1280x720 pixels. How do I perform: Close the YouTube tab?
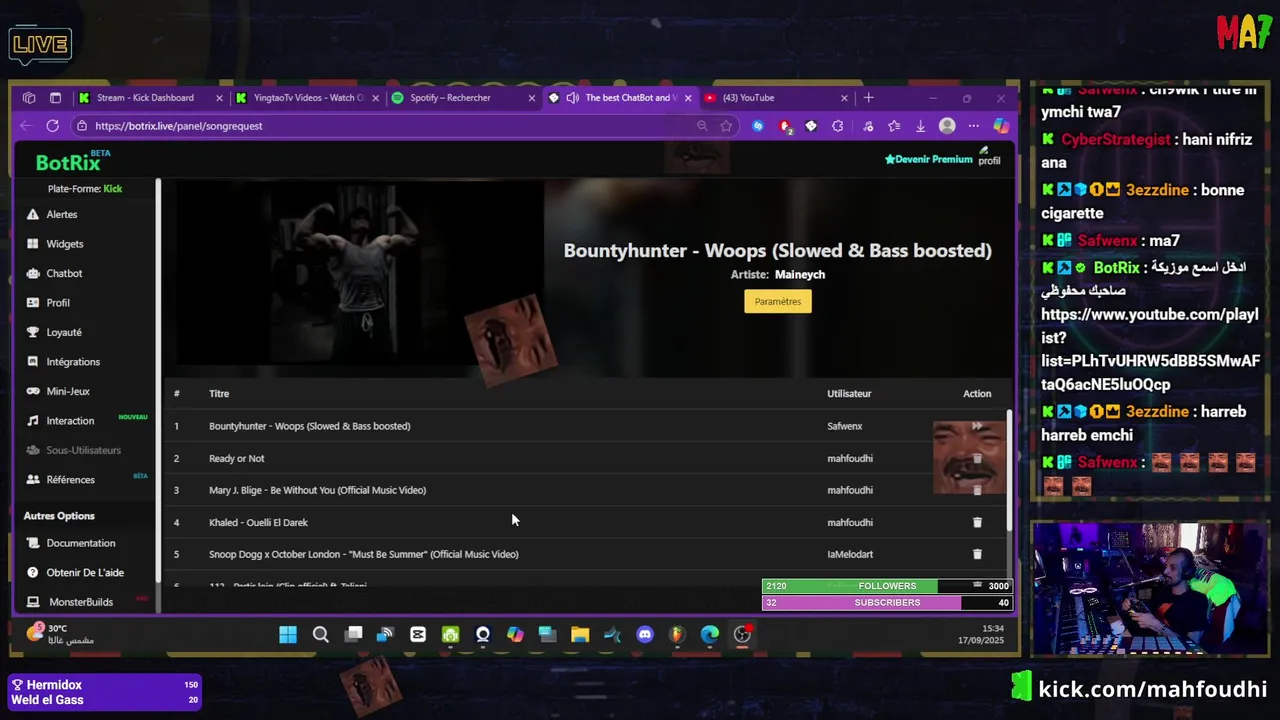844,98
